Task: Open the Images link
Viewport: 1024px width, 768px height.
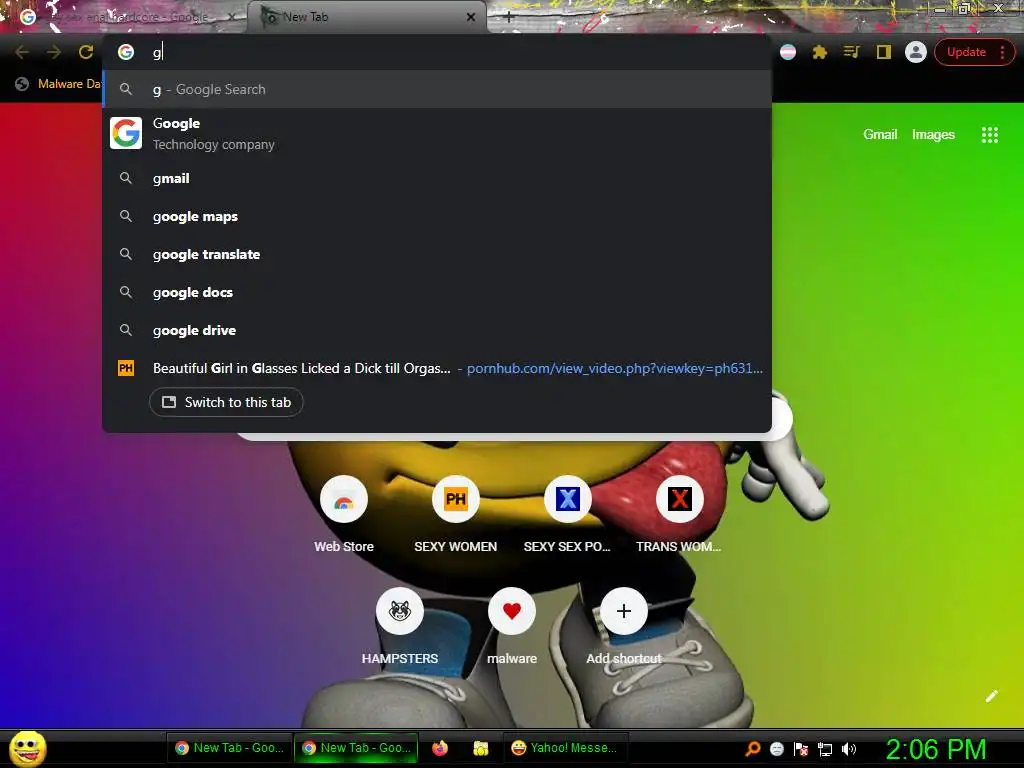Action: click(x=933, y=135)
